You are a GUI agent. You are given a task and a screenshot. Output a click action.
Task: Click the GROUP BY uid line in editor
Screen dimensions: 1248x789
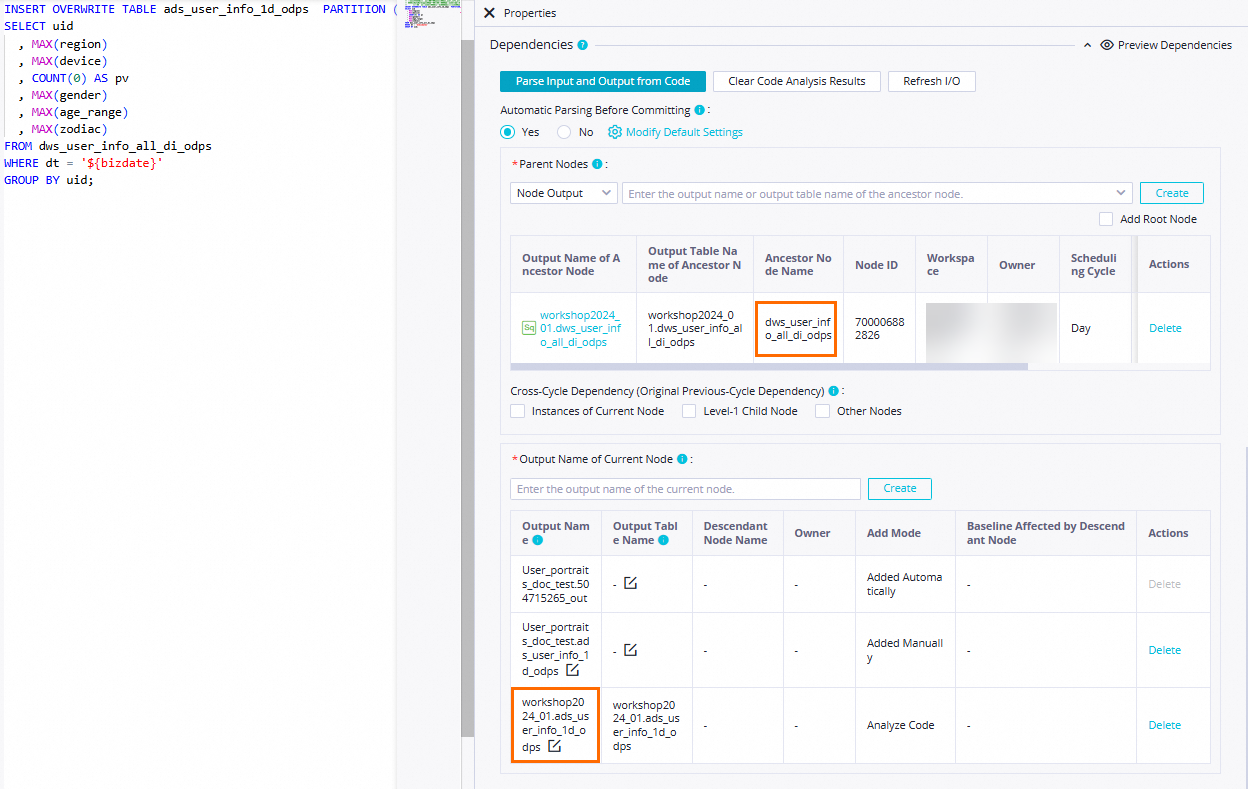pyautogui.click(x=49, y=180)
